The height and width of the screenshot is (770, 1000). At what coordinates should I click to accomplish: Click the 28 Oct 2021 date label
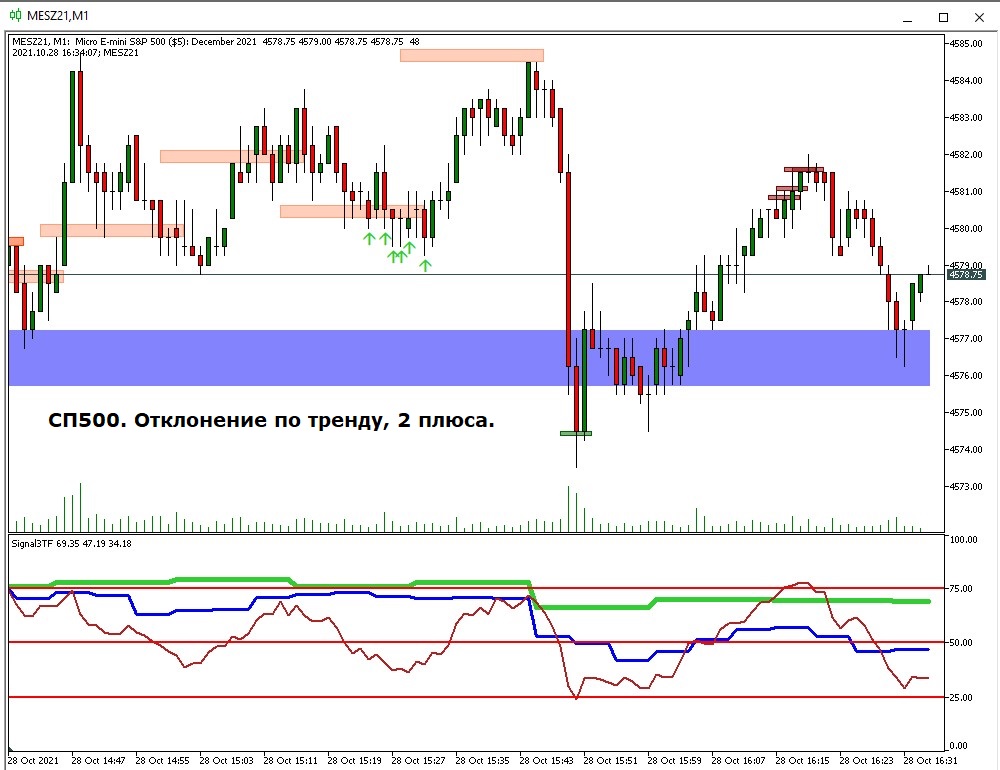pos(33,760)
